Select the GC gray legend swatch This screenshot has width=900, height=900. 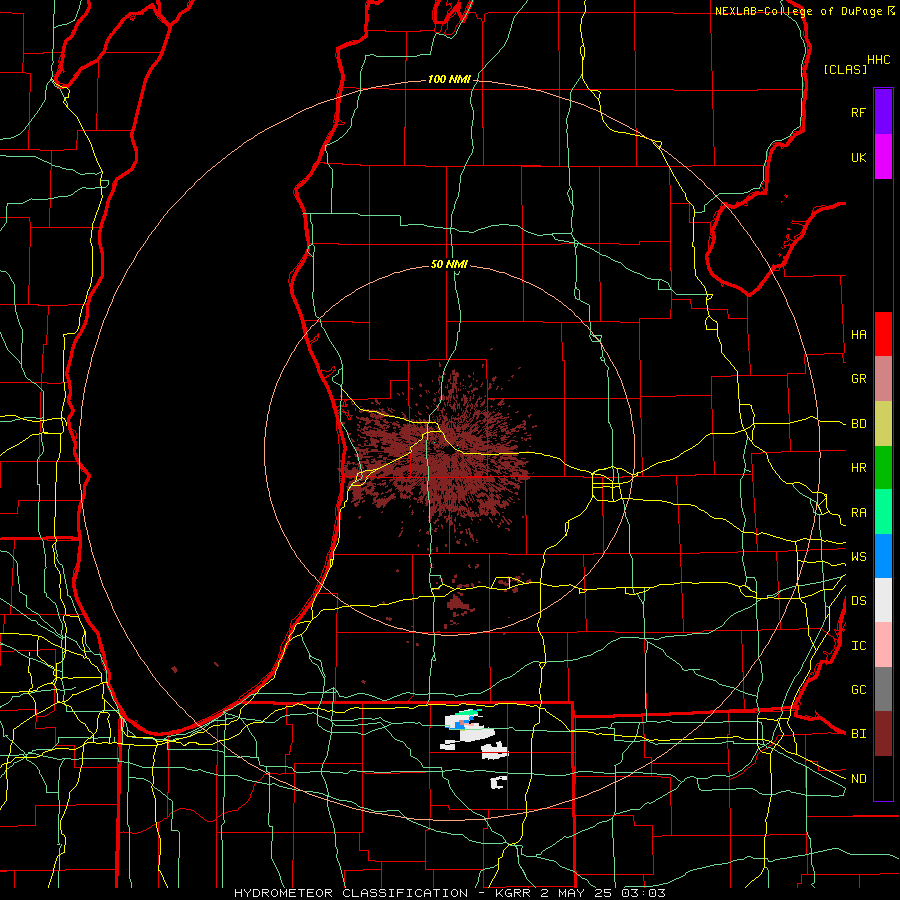click(883, 689)
